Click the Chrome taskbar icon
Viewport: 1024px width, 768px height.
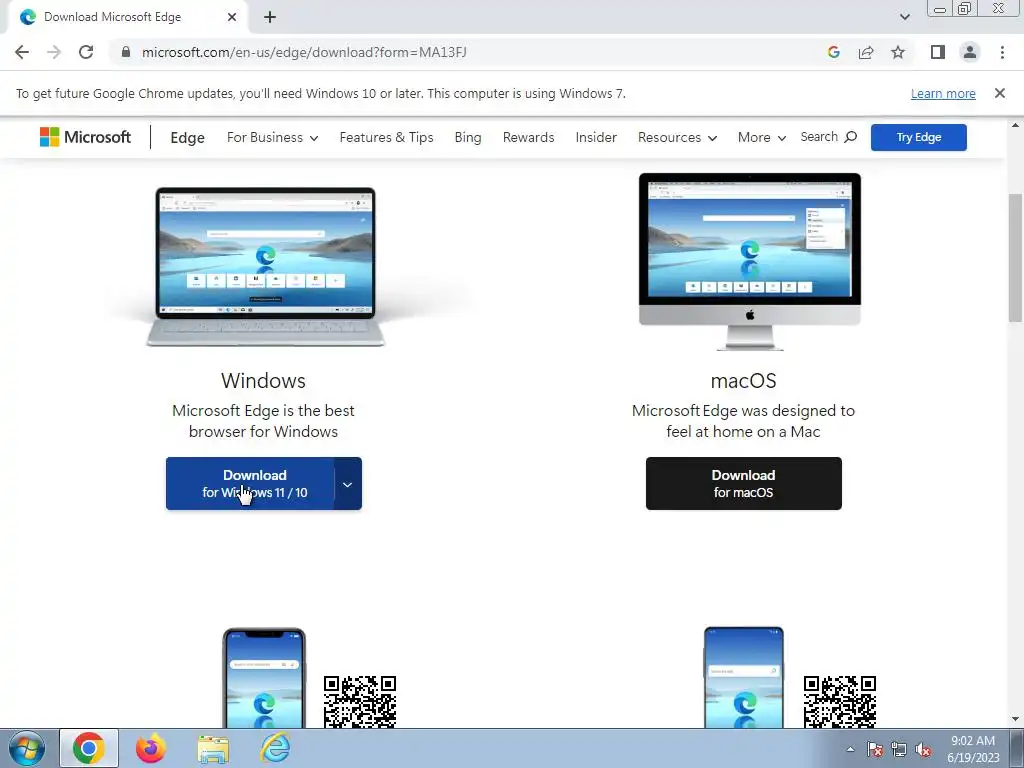(89, 748)
